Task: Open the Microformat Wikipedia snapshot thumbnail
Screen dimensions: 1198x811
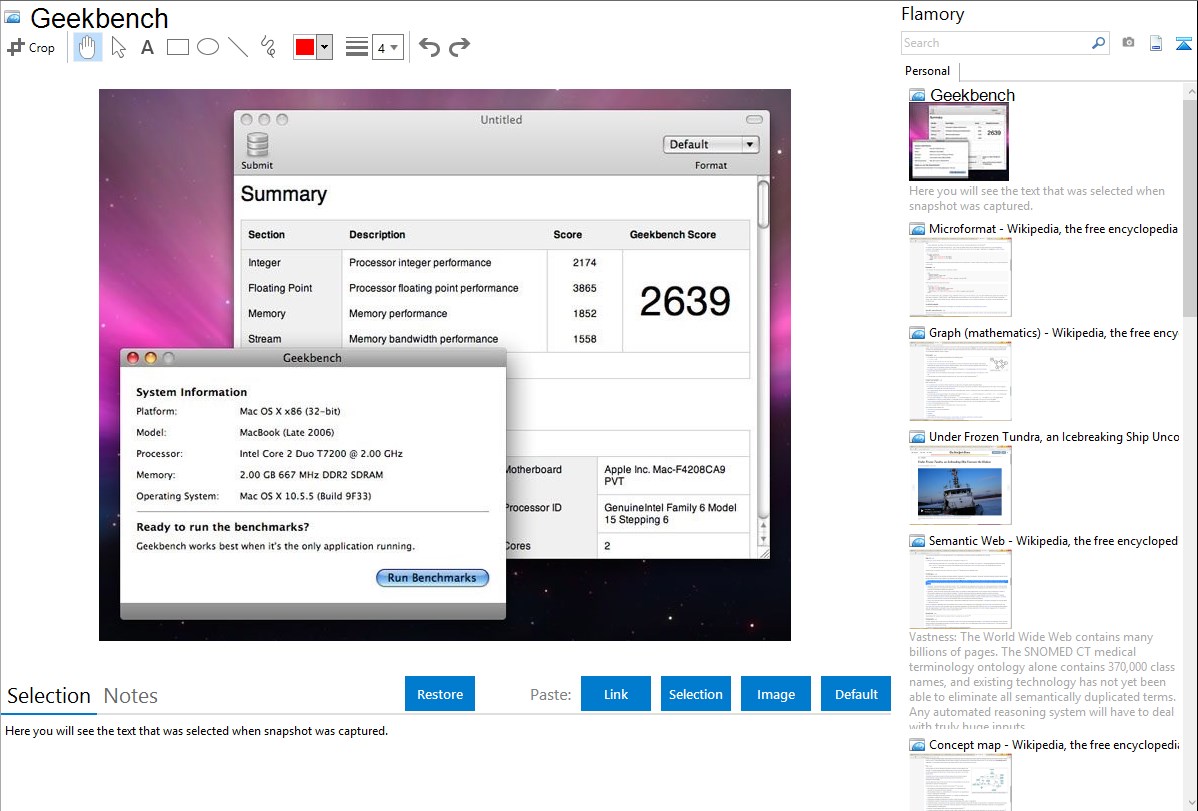Action: pyautogui.click(x=960, y=277)
